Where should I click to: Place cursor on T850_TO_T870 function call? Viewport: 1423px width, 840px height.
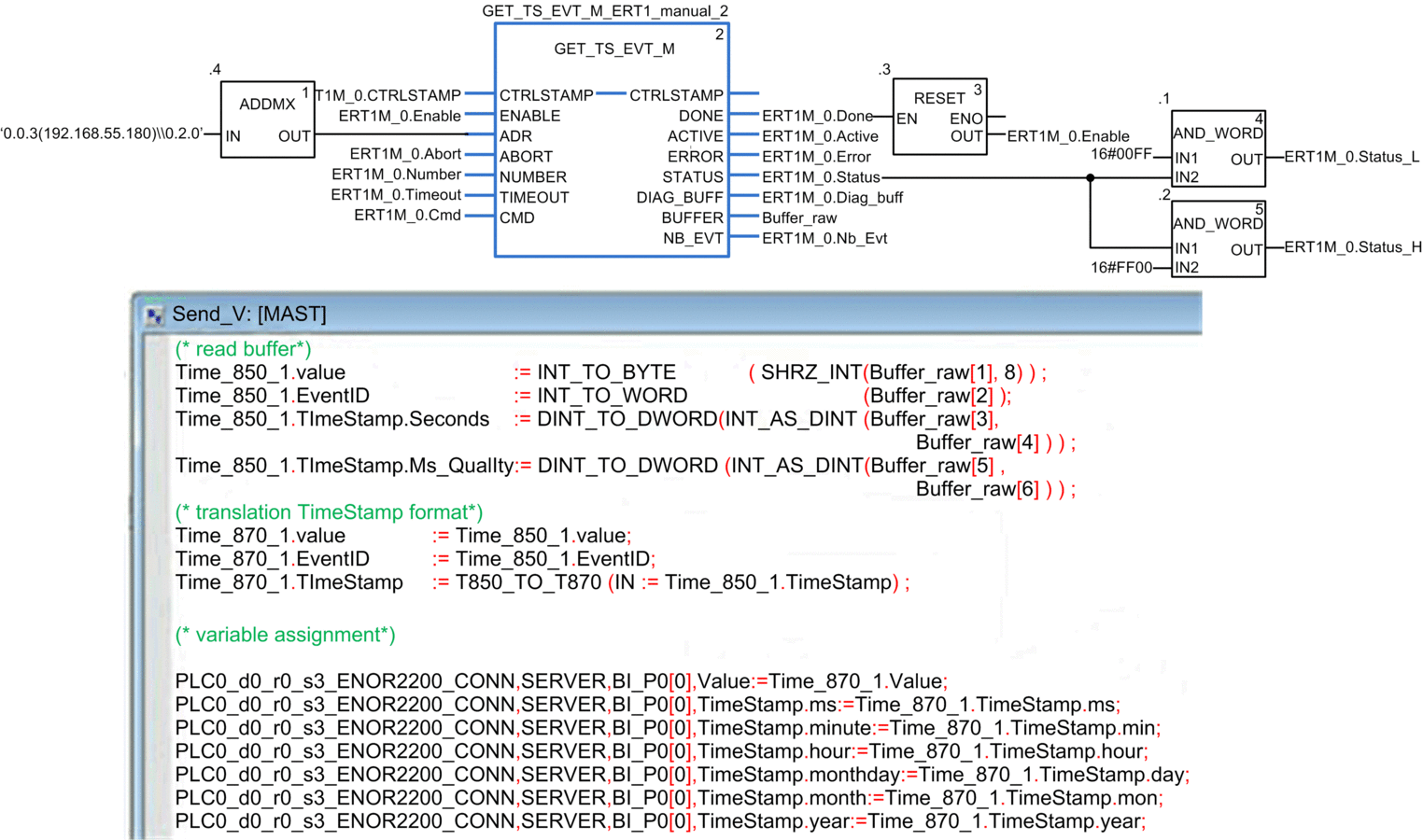coord(528,582)
